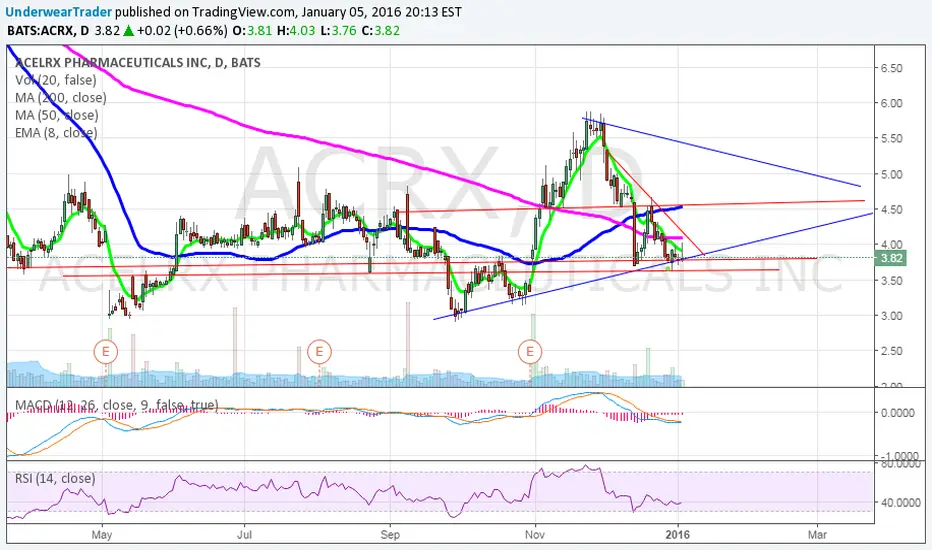Viewport: 932px width, 550px height.
Task: Click the 6.50 price axis label
Action: click(x=892, y=68)
